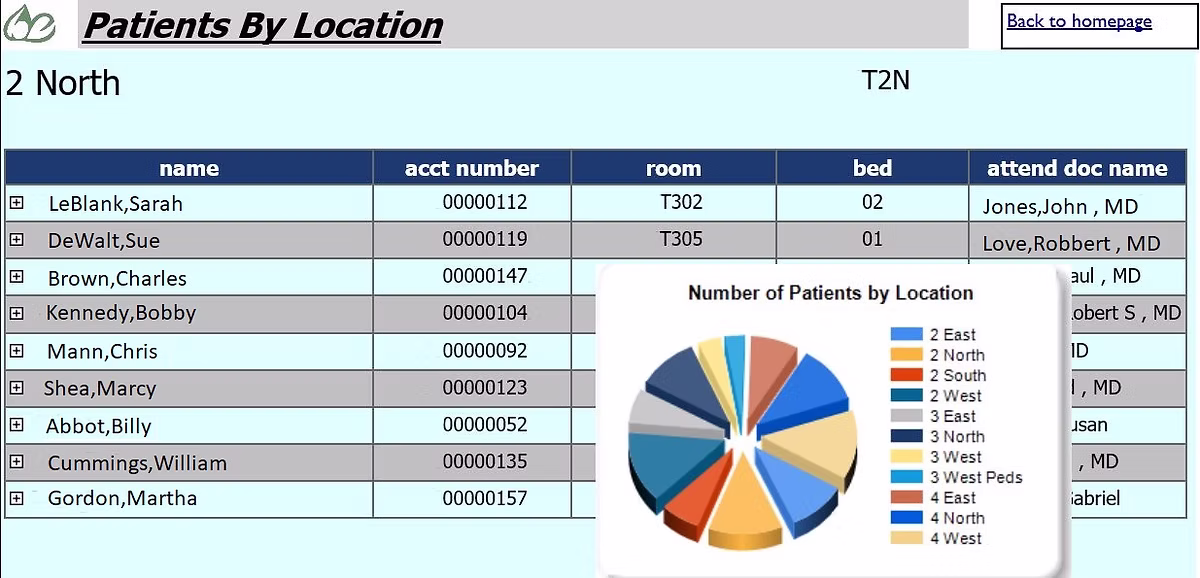
Task: Click the 2 East legend color swatch
Action: 906,334
